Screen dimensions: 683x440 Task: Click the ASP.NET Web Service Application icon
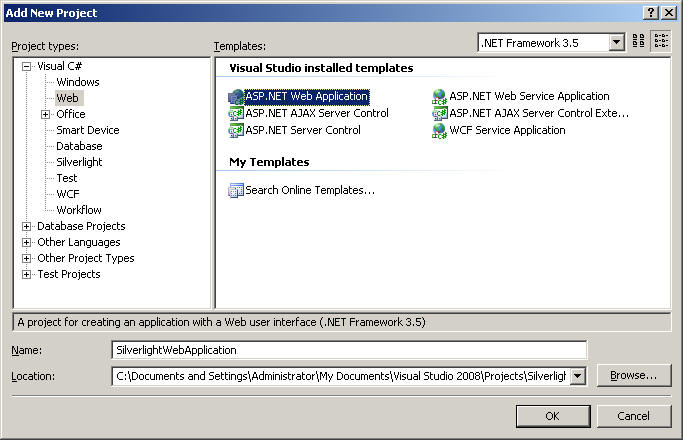(x=440, y=97)
